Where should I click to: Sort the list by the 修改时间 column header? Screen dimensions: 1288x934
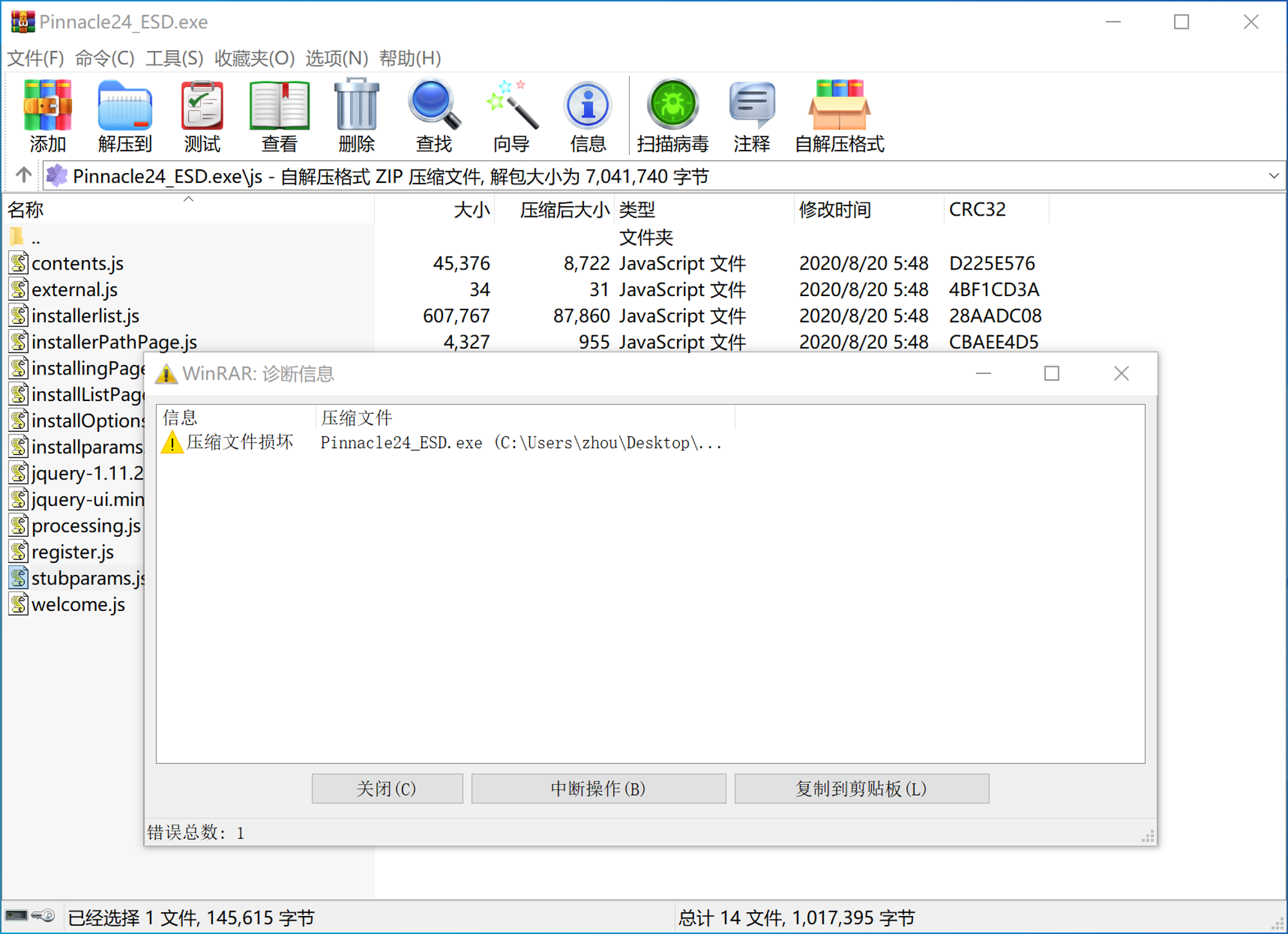click(869, 209)
